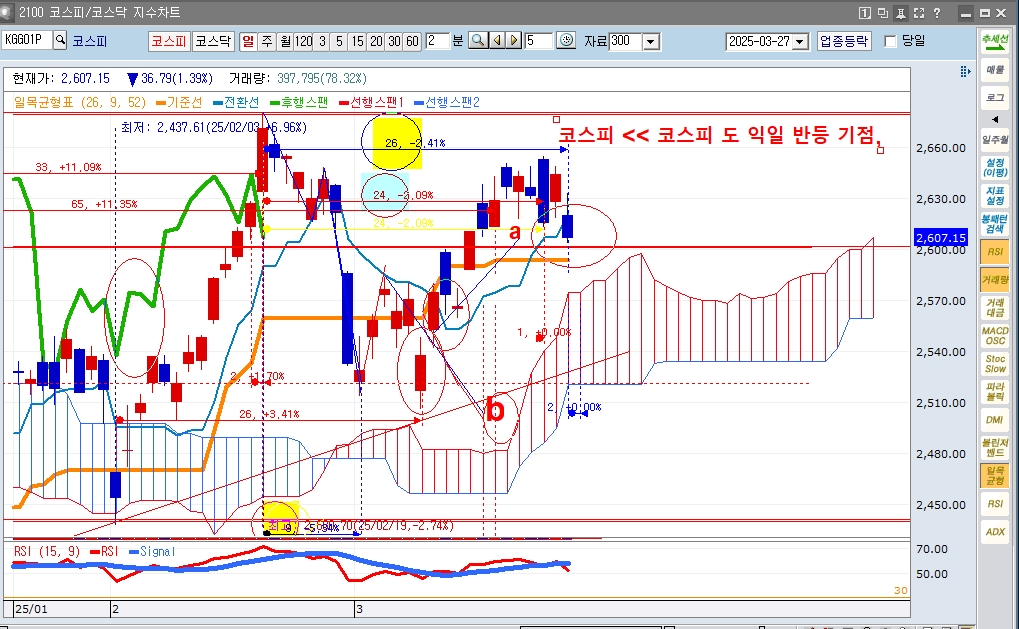1019x629 pixels.
Task: Open 지표설정 indicator settings
Action: (x=994, y=196)
